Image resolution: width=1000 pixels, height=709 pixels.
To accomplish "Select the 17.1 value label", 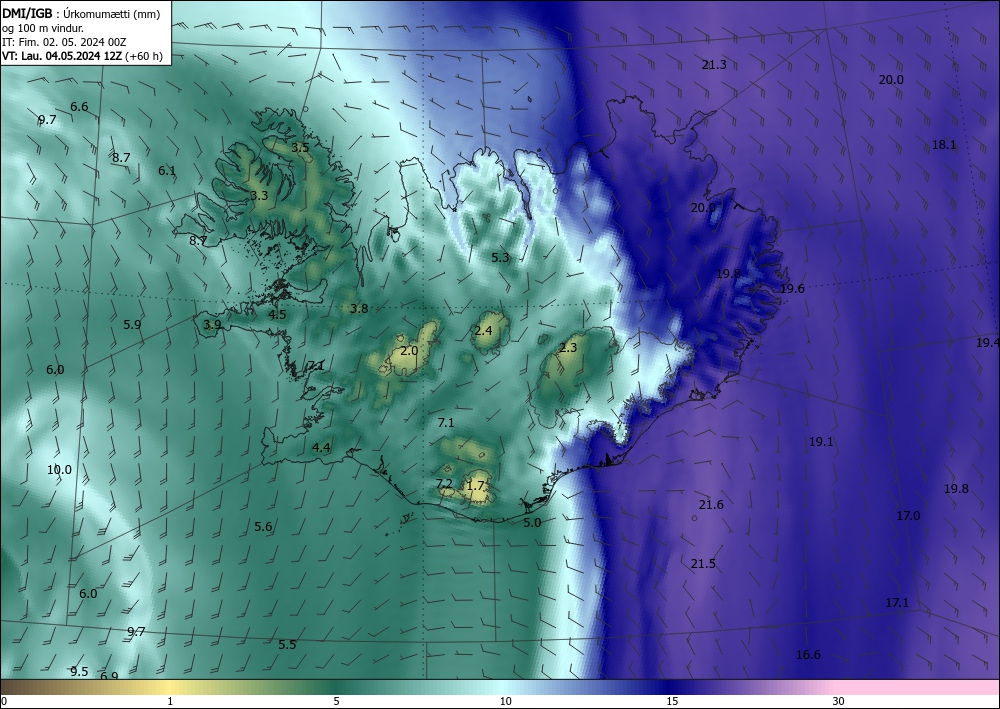I will [897, 603].
